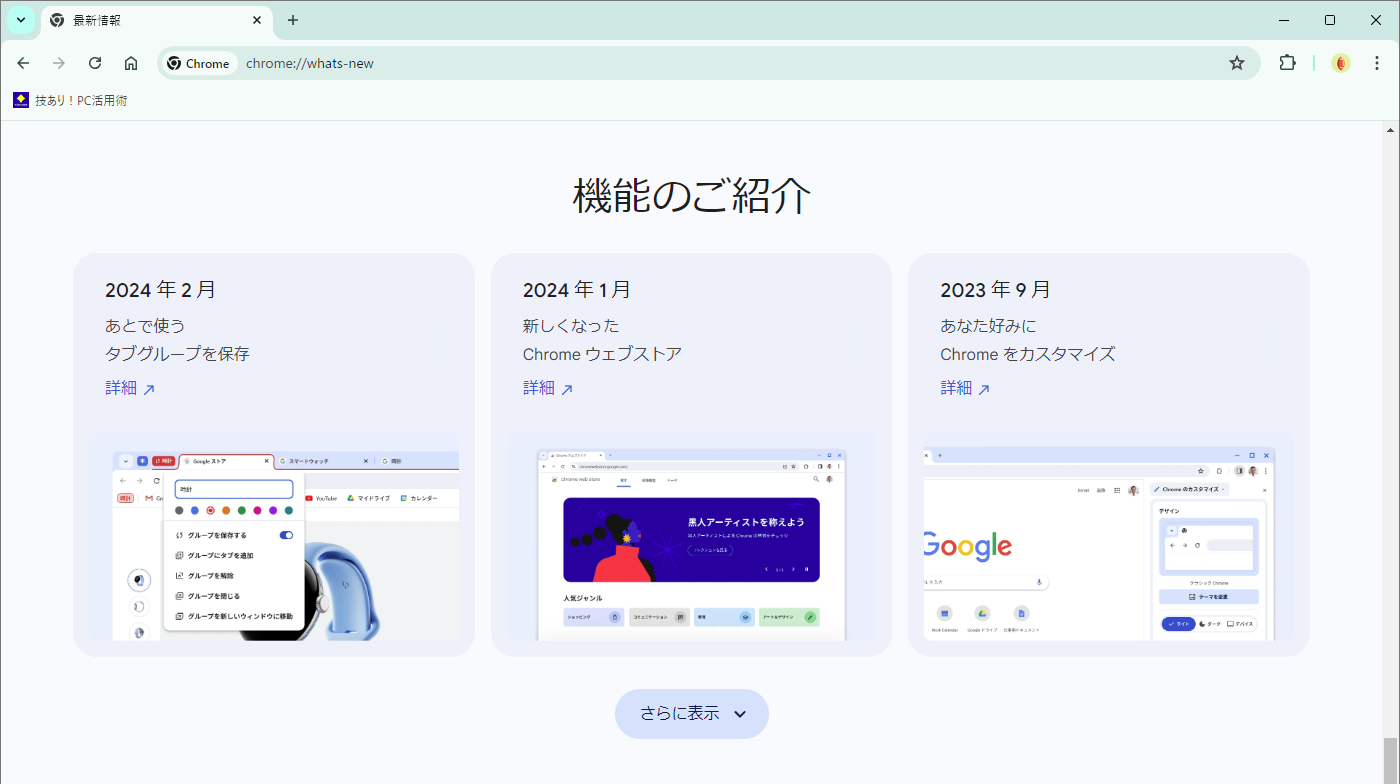Click the Chrome をカスタマイズ text

(x=1027, y=354)
